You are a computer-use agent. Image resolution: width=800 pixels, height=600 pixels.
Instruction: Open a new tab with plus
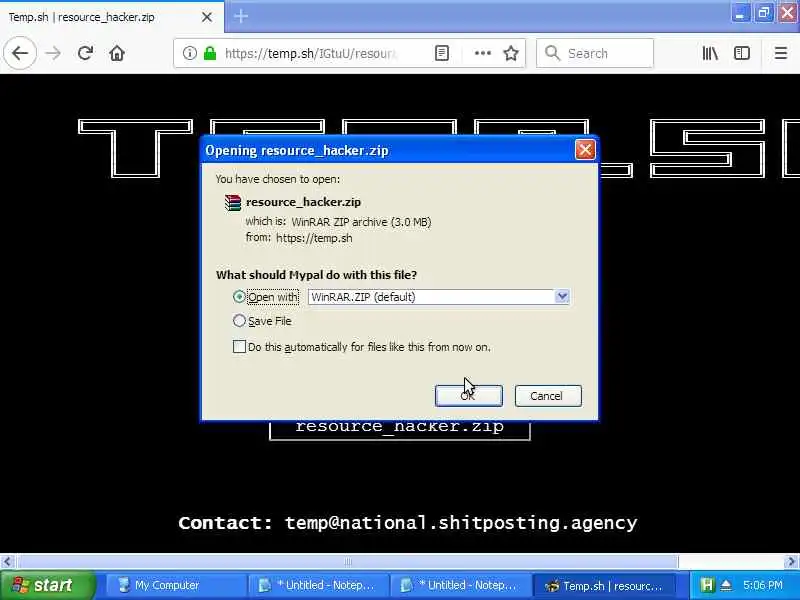(241, 16)
